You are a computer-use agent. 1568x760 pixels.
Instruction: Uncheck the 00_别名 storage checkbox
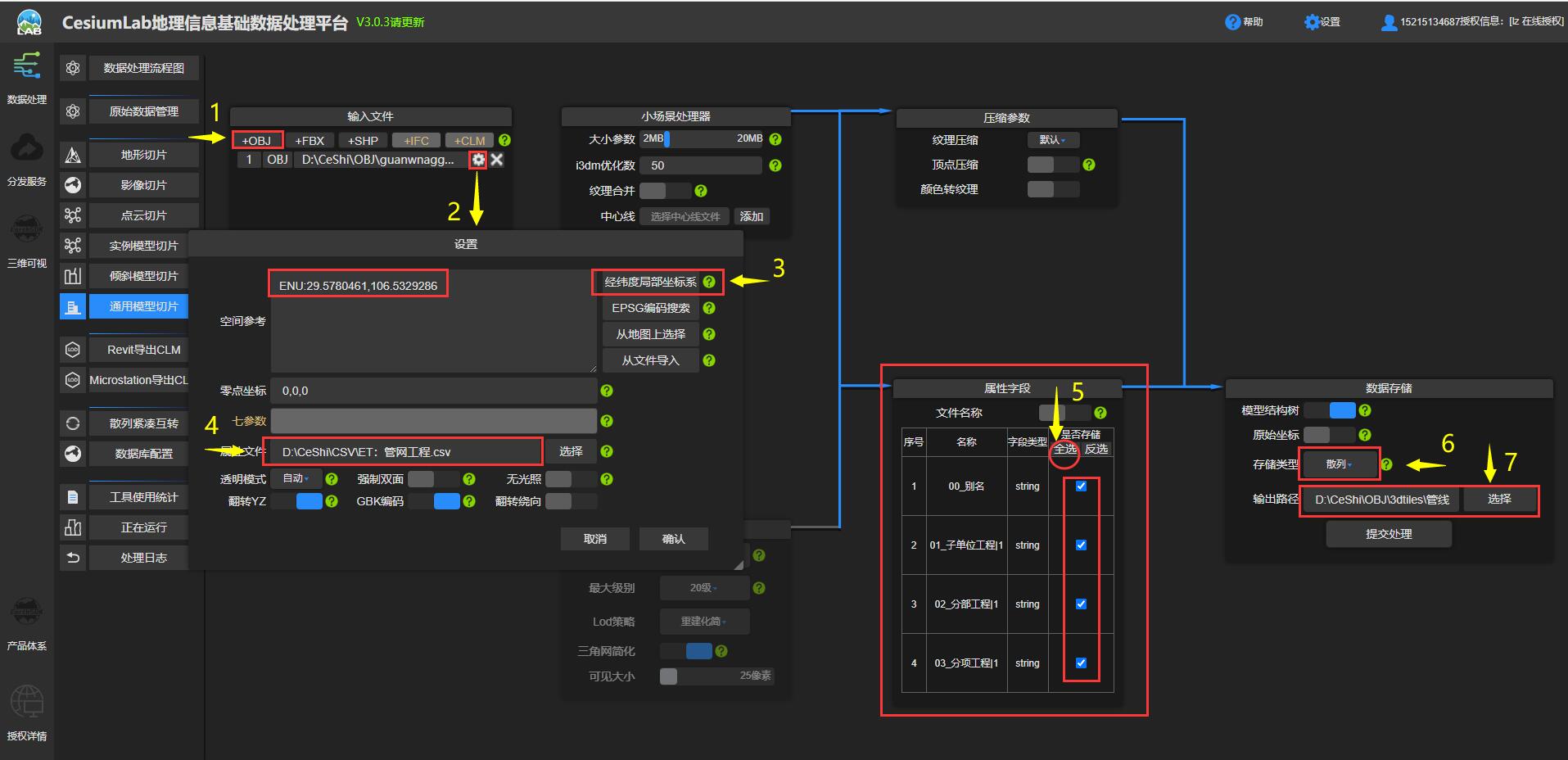(x=1081, y=486)
